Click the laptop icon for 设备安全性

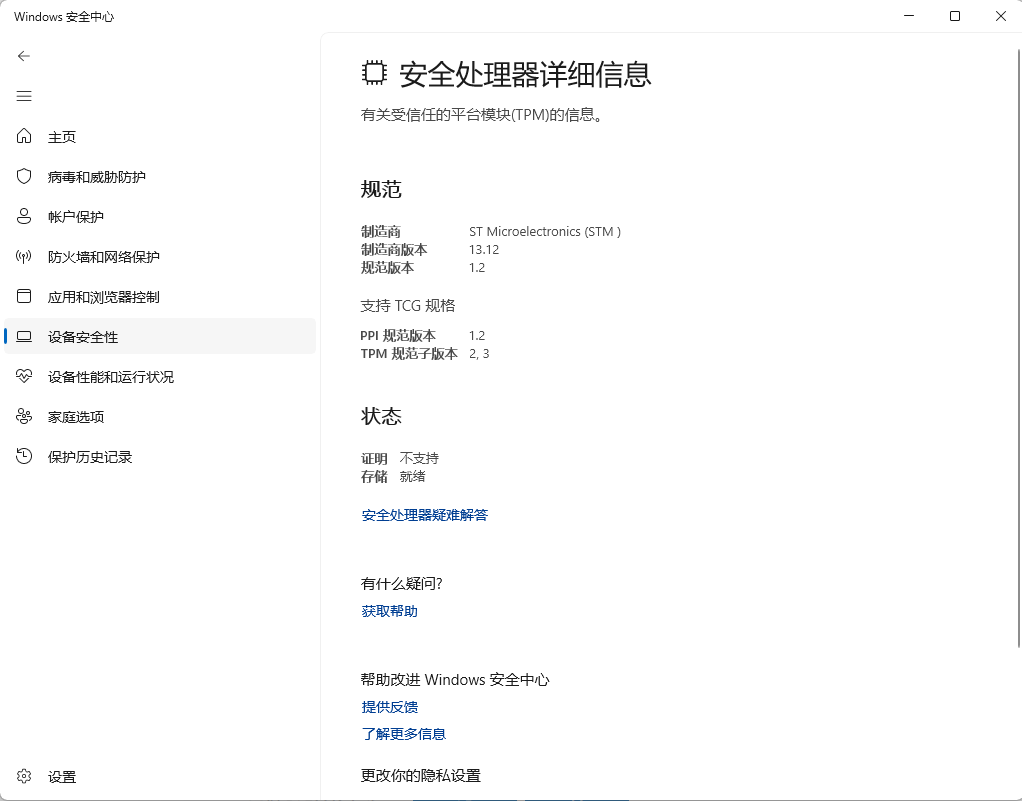pyautogui.click(x=24, y=336)
